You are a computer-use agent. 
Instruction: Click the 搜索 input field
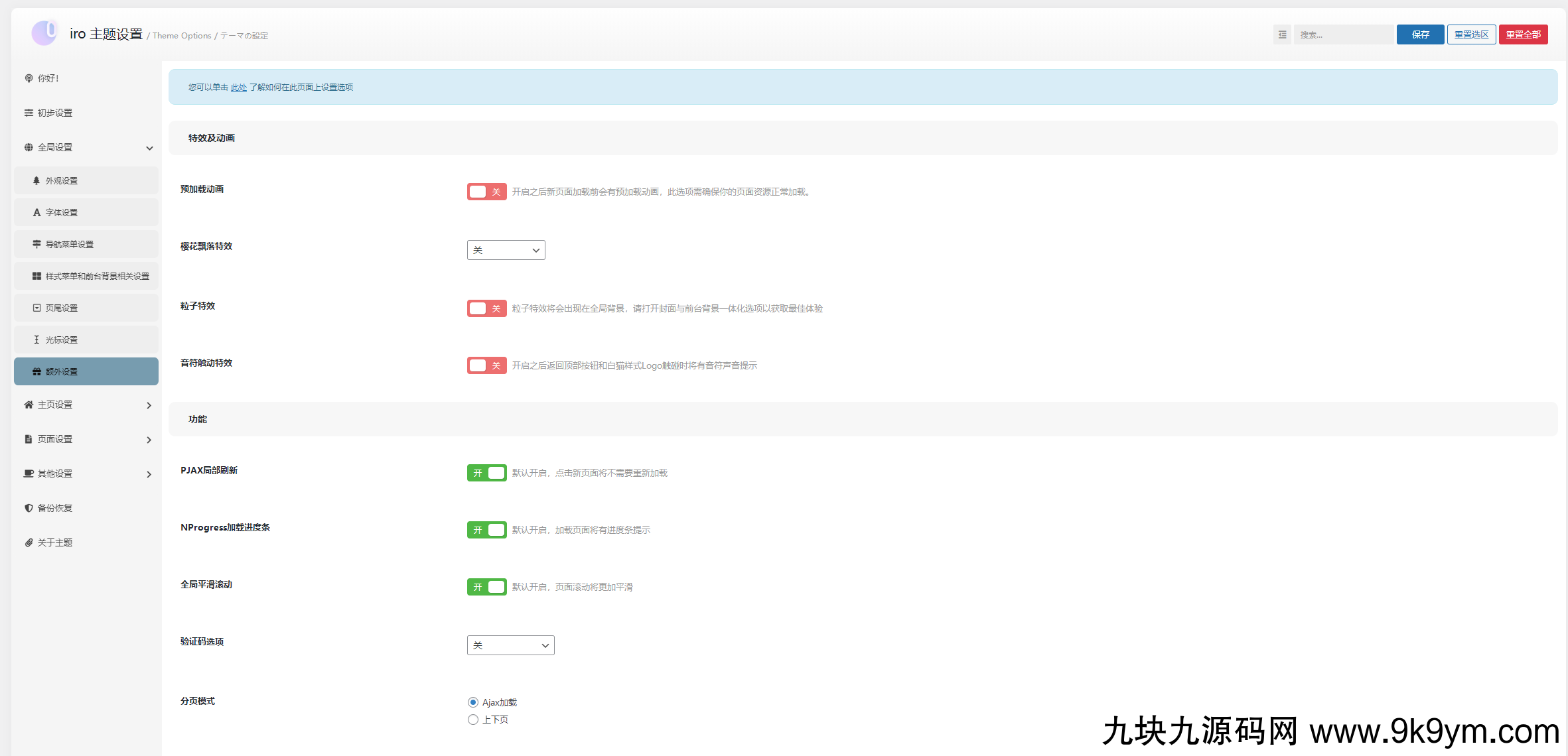pos(1343,34)
